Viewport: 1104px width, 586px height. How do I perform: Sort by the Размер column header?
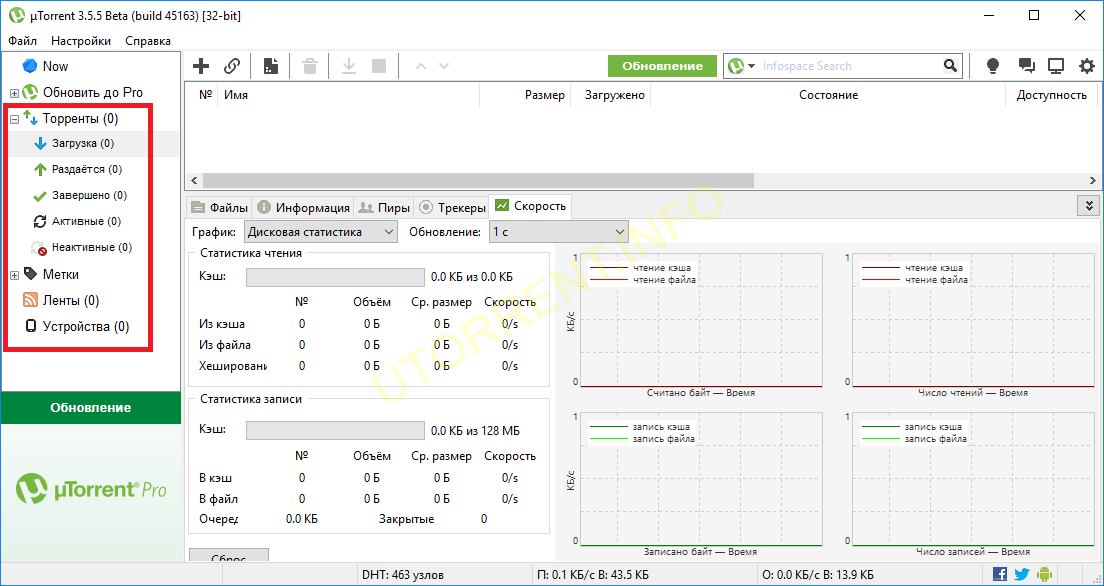point(525,95)
